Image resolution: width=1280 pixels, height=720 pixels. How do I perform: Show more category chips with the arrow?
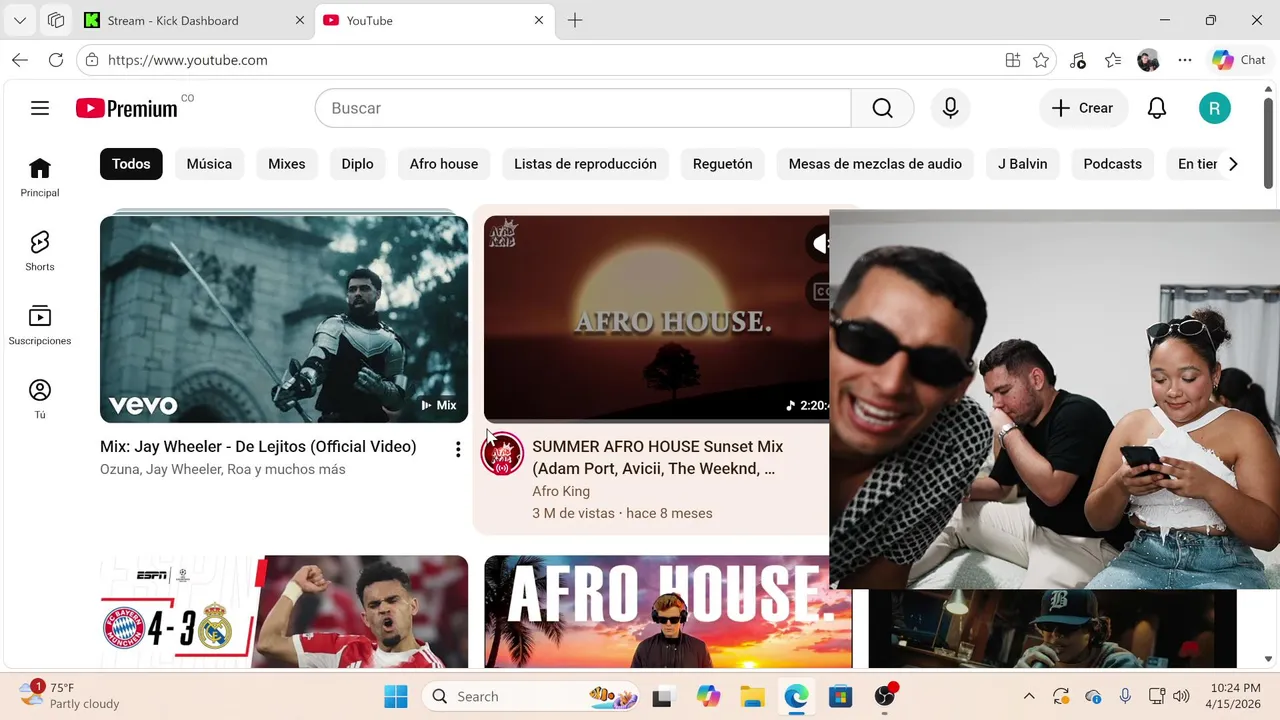click(1233, 164)
